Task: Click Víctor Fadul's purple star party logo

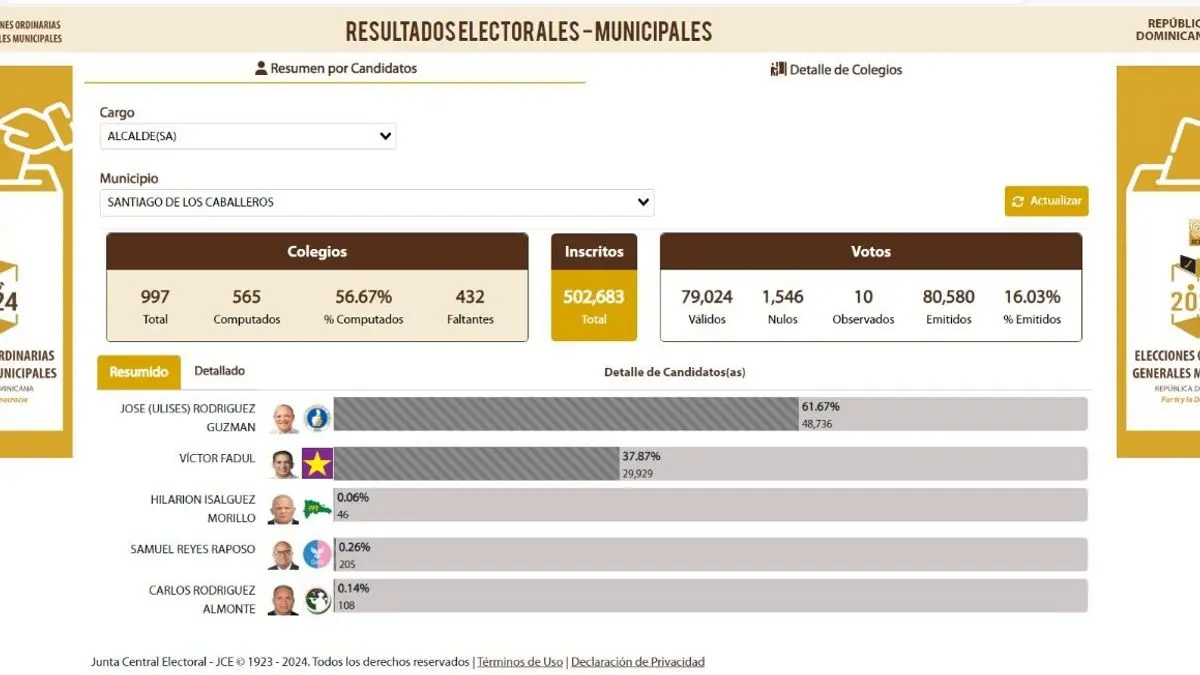Action: pyautogui.click(x=318, y=464)
